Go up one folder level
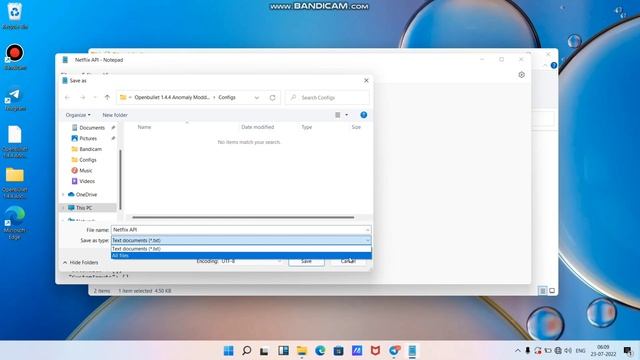This screenshot has width=640, height=360. point(107,98)
